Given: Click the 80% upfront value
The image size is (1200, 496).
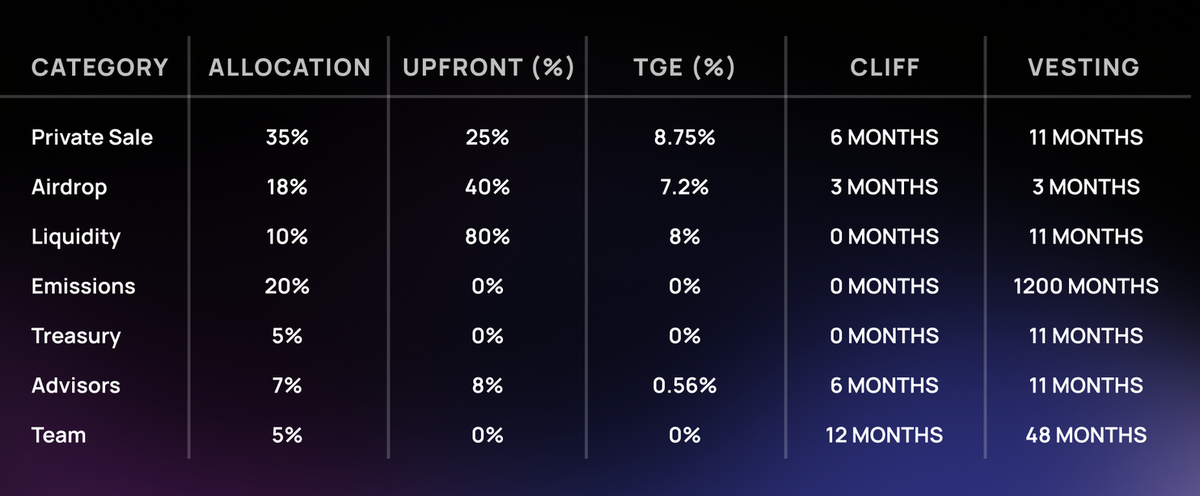Looking at the screenshot, I should 487,237.
